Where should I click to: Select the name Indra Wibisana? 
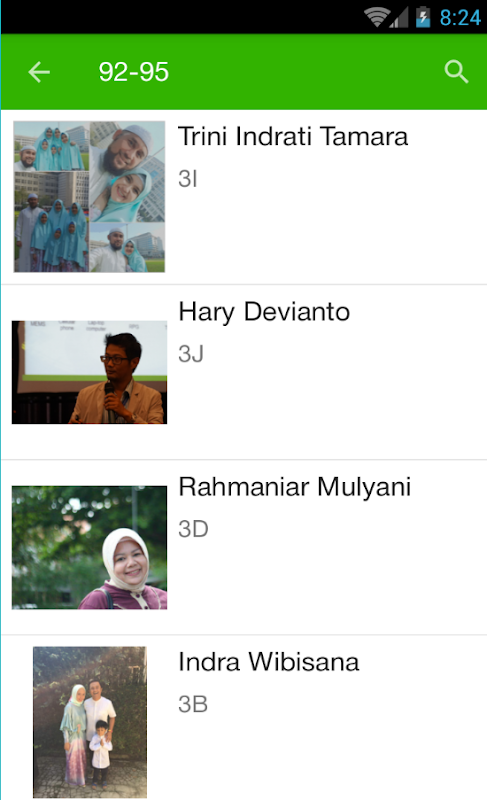[269, 662]
